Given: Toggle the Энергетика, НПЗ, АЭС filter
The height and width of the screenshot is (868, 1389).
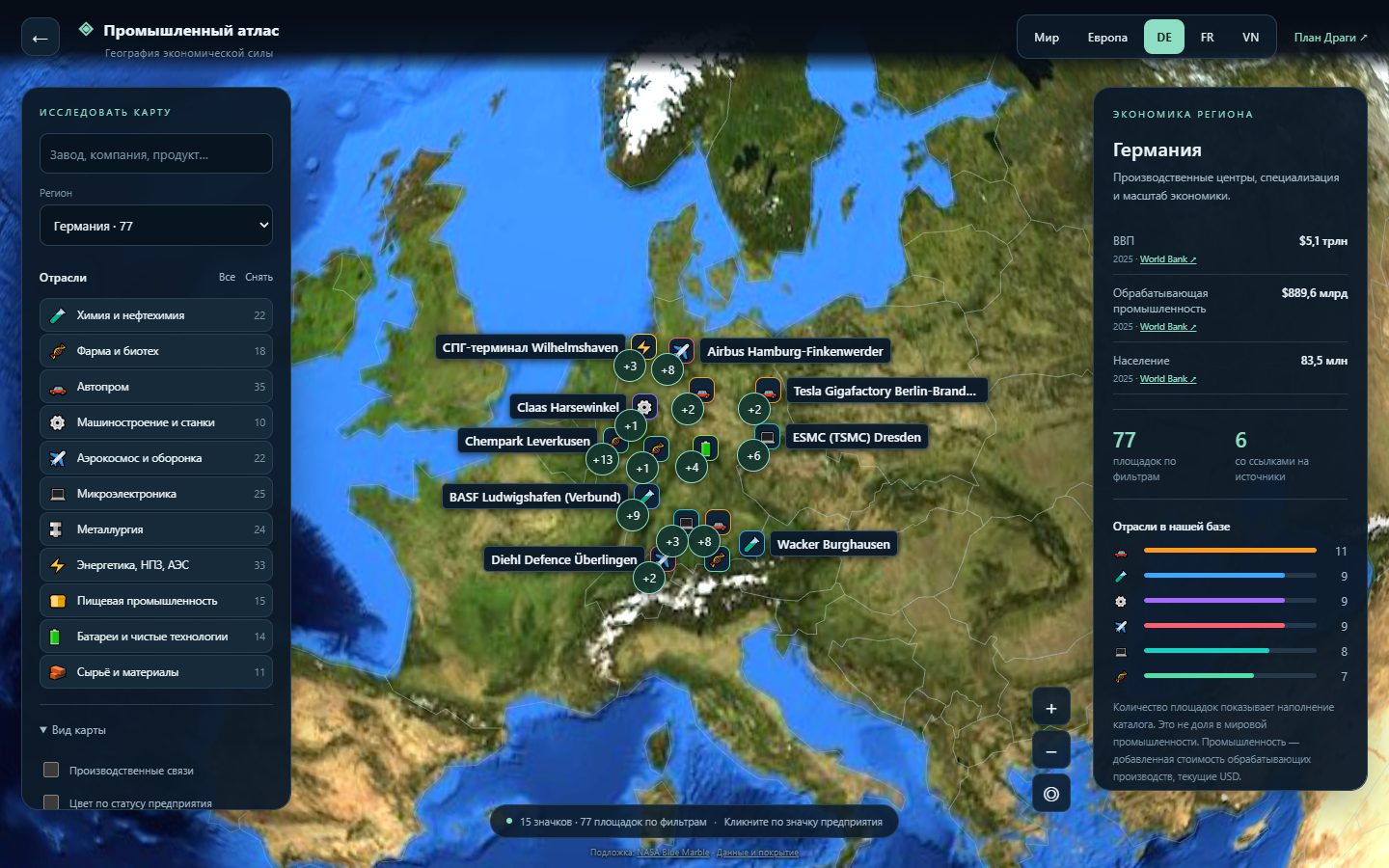Looking at the screenshot, I should click(x=156, y=565).
